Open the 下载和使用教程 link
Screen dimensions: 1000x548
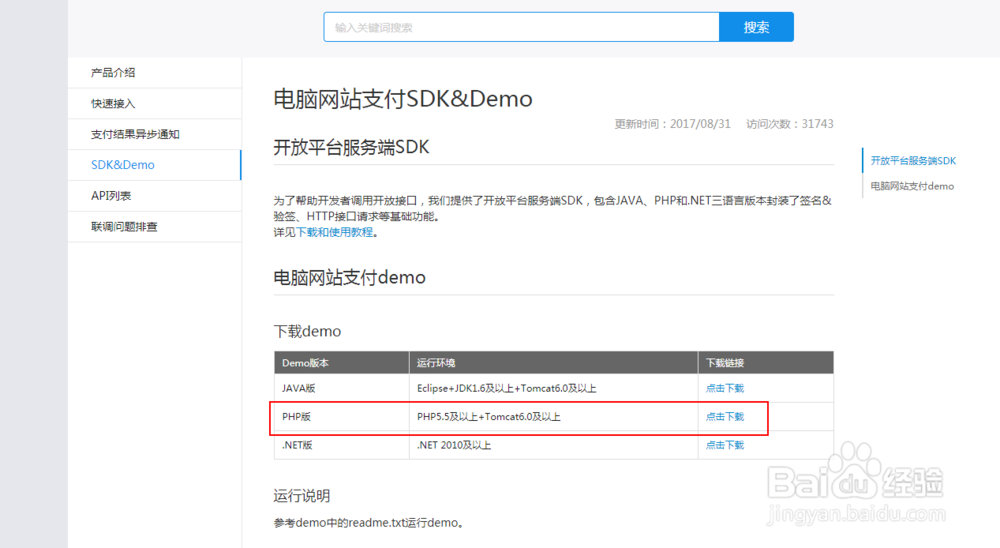(x=334, y=232)
